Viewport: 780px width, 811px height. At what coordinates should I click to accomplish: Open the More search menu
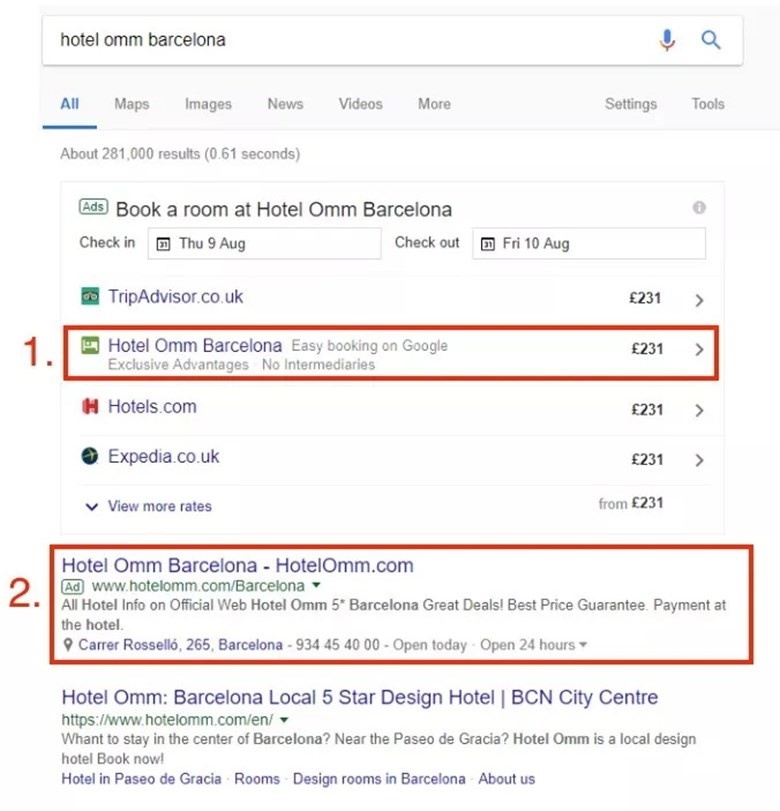[434, 104]
